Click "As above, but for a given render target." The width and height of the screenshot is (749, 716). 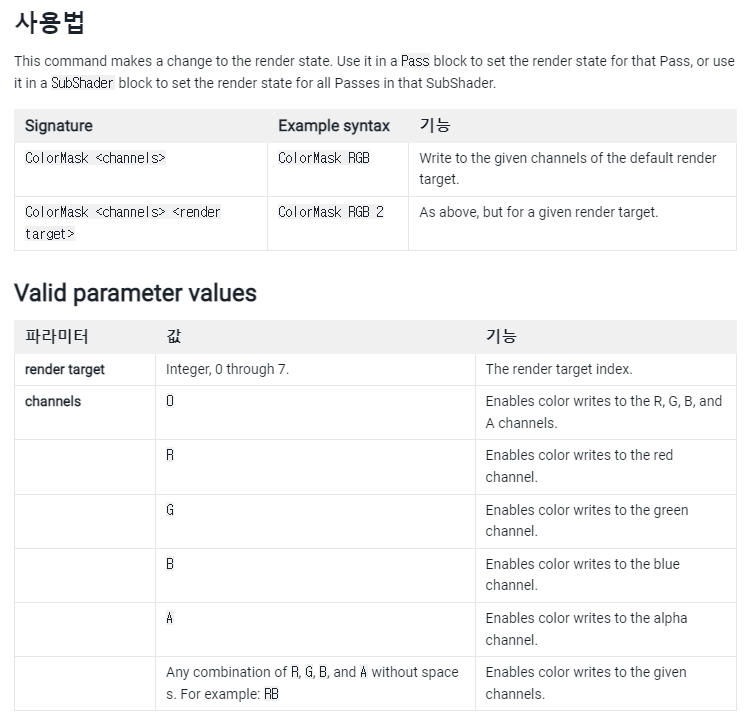(538, 212)
